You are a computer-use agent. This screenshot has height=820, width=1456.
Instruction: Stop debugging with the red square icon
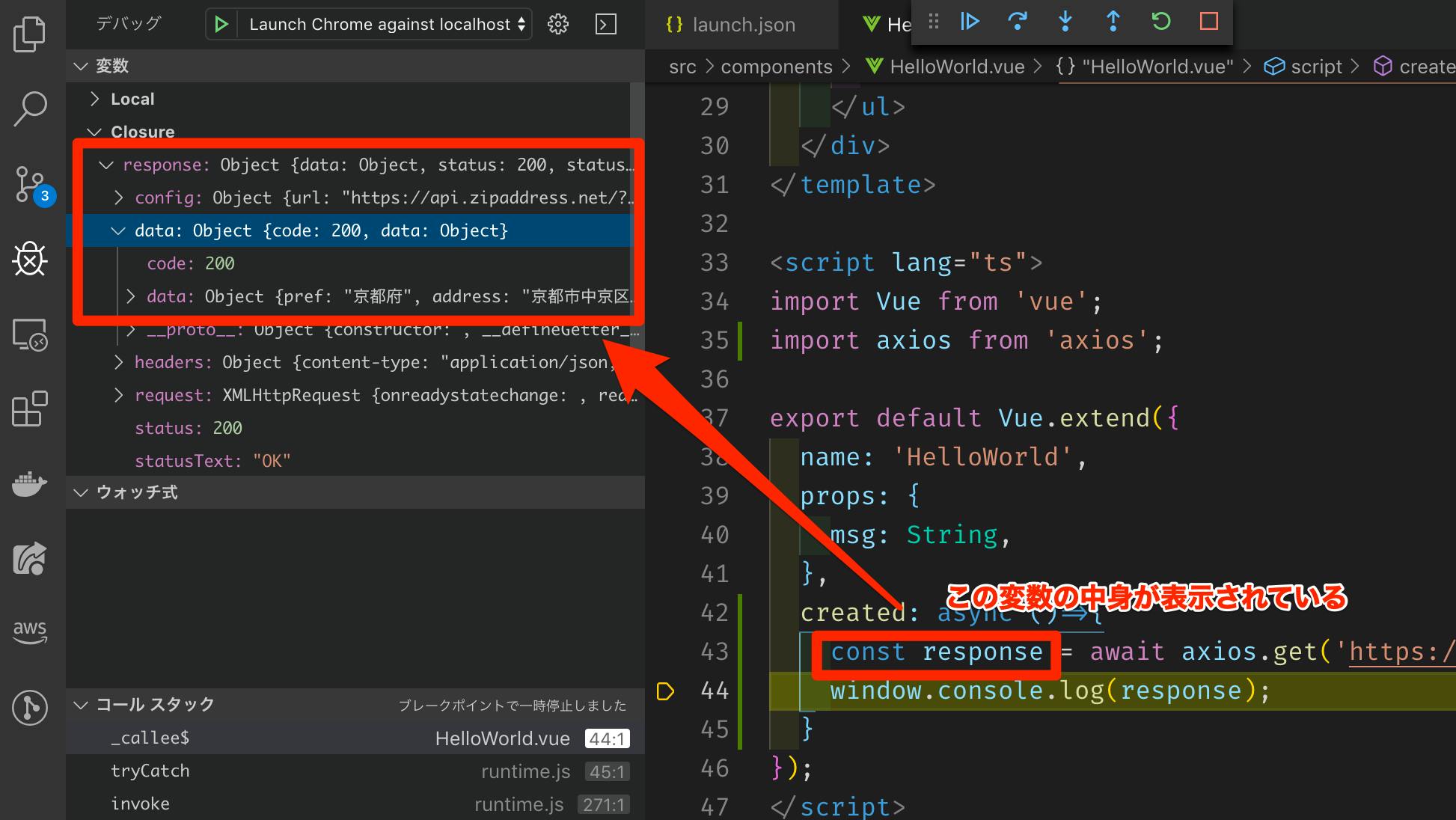point(1208,22)
